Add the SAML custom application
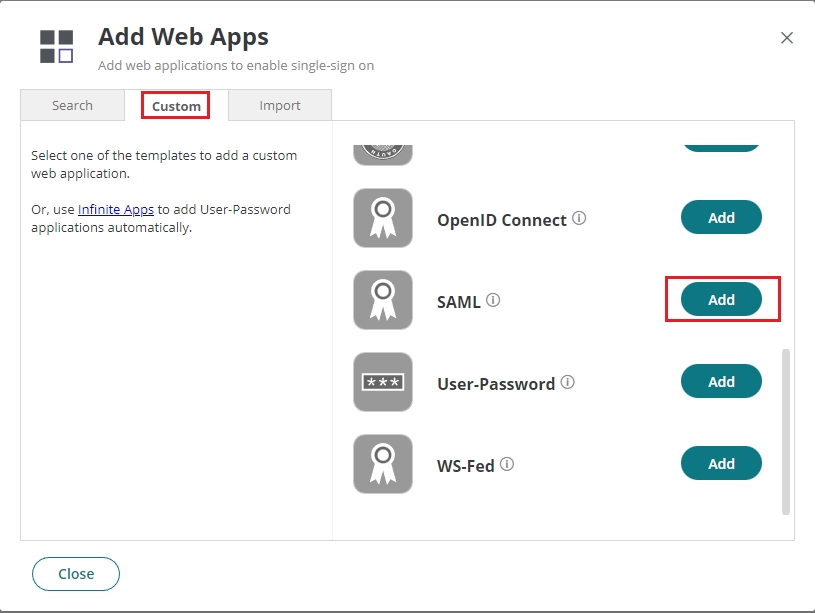The width and height of the screenshot is (815, 613). pyautogui.click(x=721, y=300)
